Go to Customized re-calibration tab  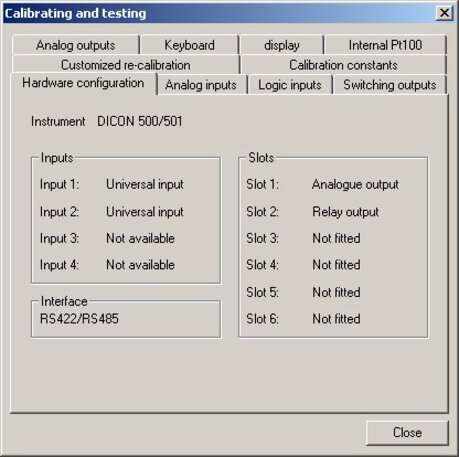pyautogui.click(x=126, y=65)
